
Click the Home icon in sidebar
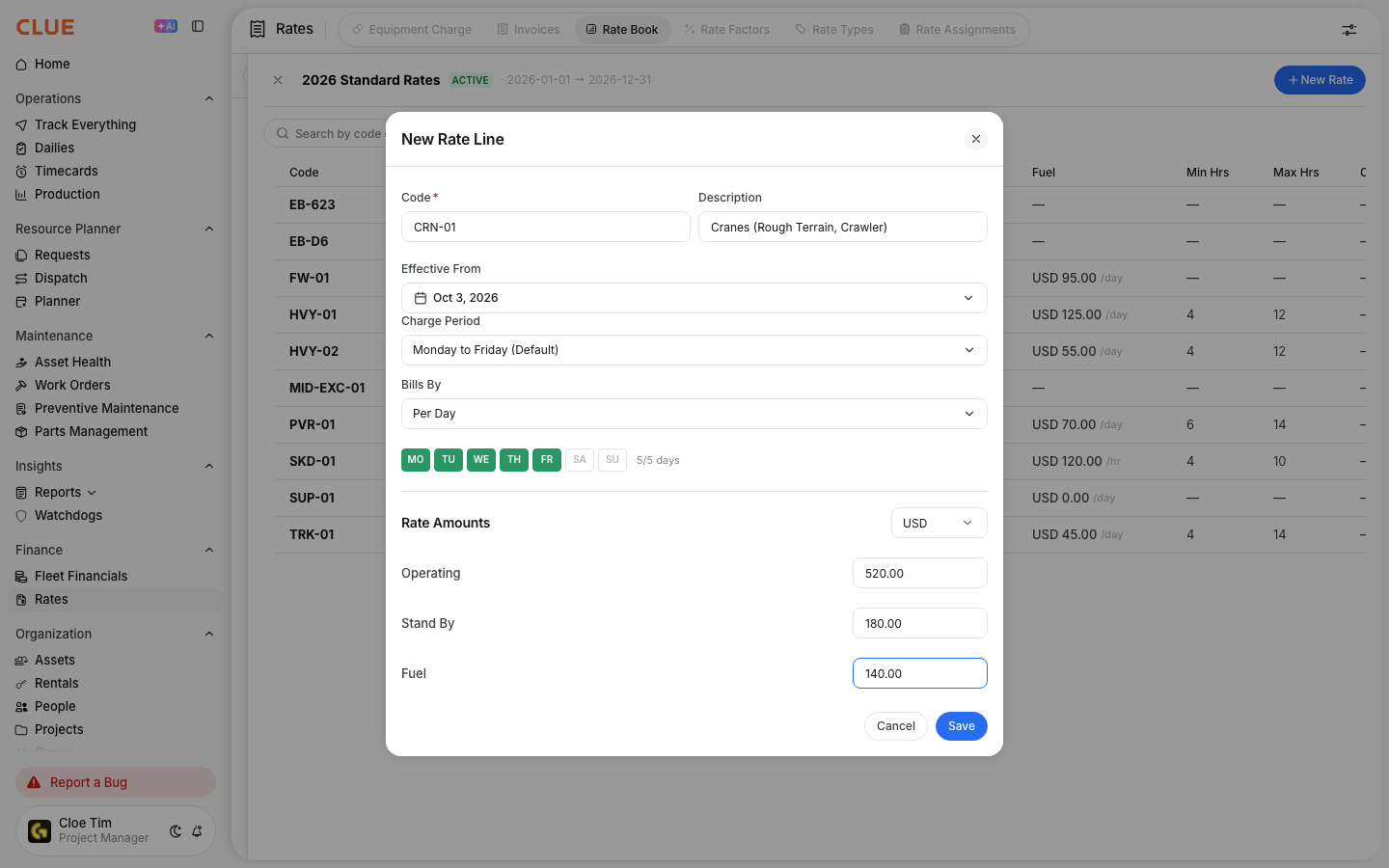21,65
